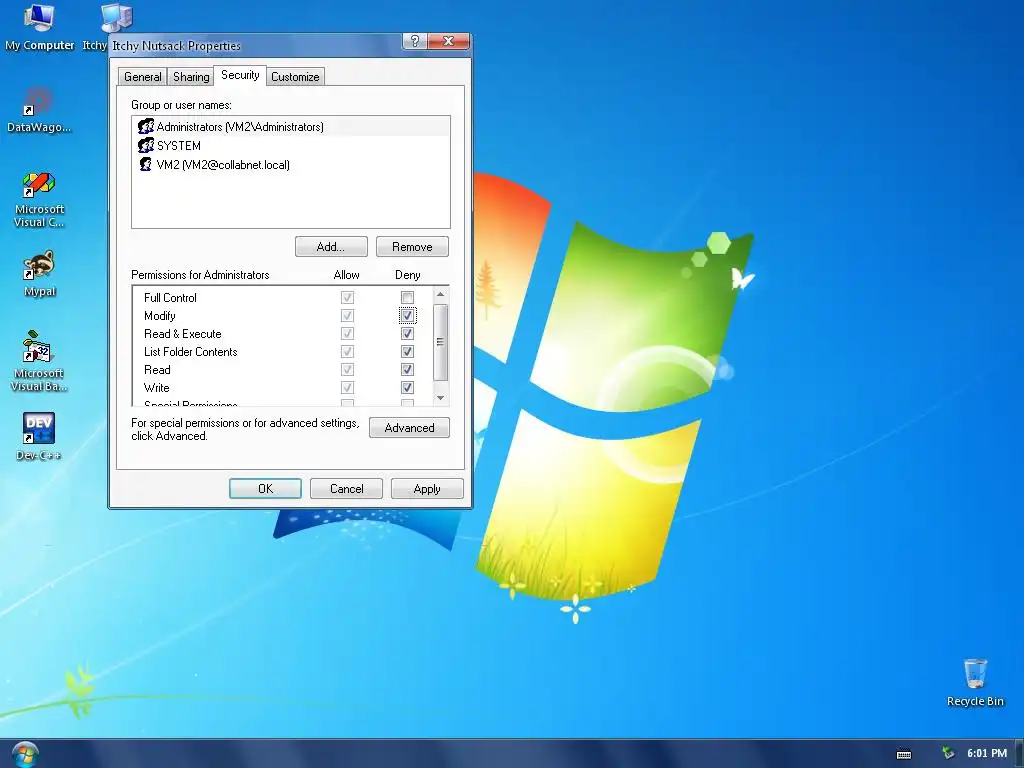This screenshot has width=1024, height=768.
Task: Check Deny for Full Control
Action: click(x=408, y=298)
